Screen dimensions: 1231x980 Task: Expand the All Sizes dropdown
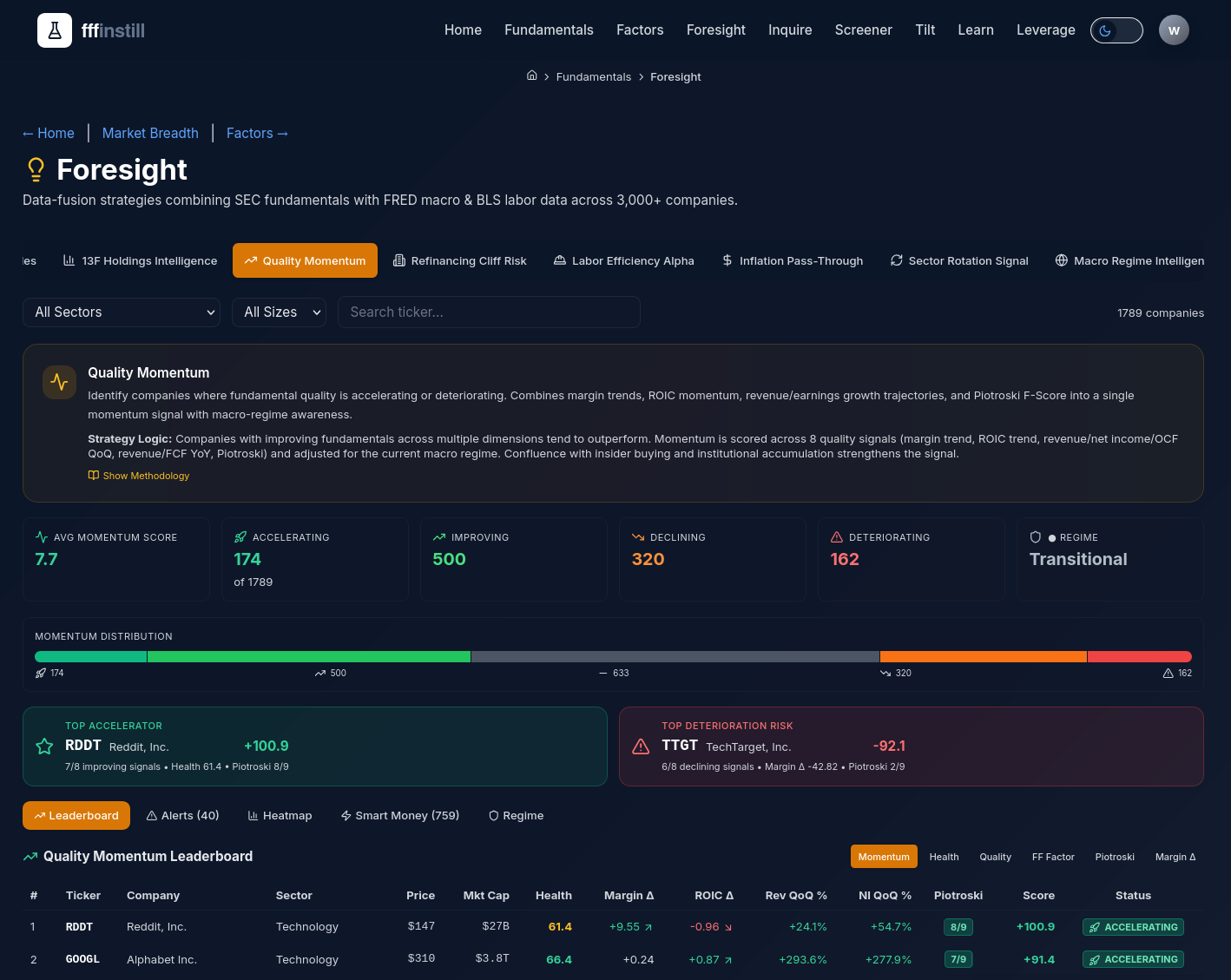coord(279,312)
